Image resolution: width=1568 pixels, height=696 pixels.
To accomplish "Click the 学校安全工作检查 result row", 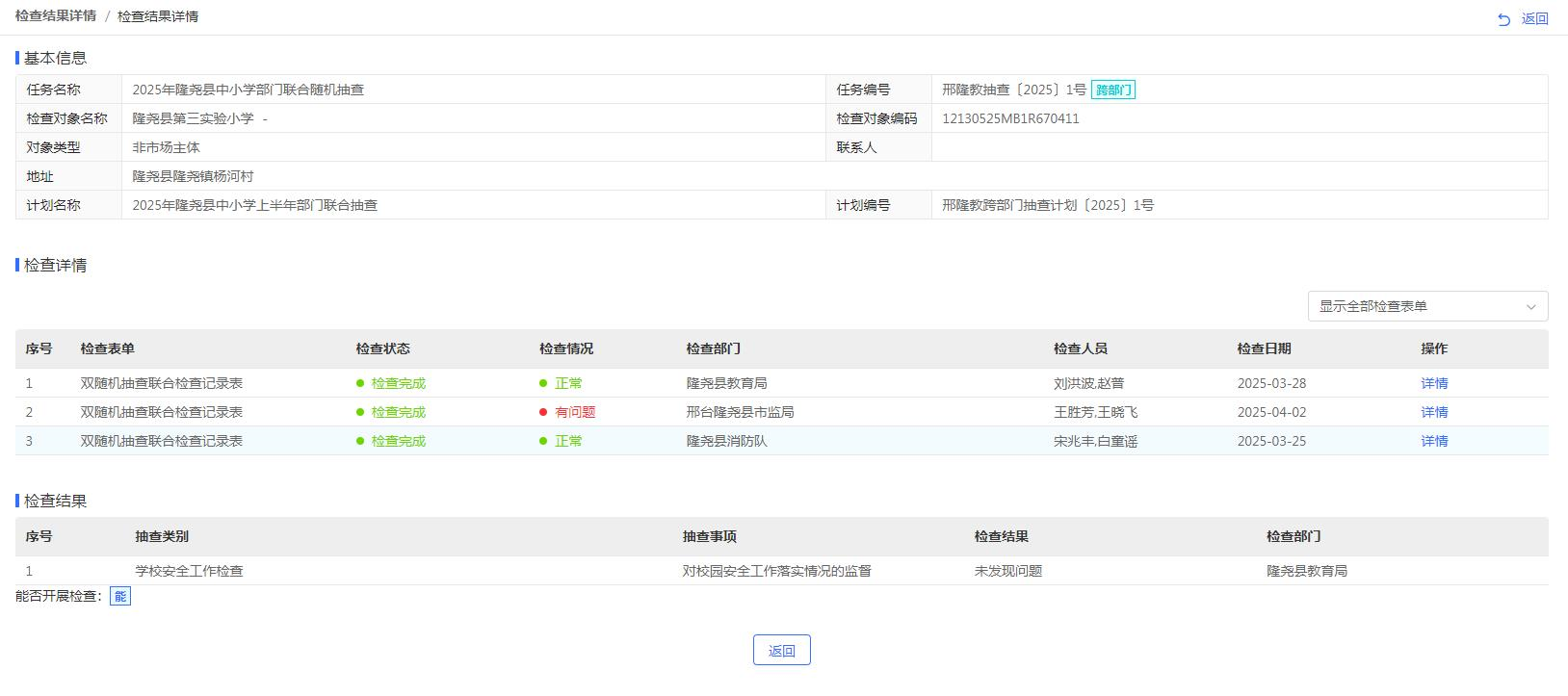I will pyautogui.click(x=190, y=571).
